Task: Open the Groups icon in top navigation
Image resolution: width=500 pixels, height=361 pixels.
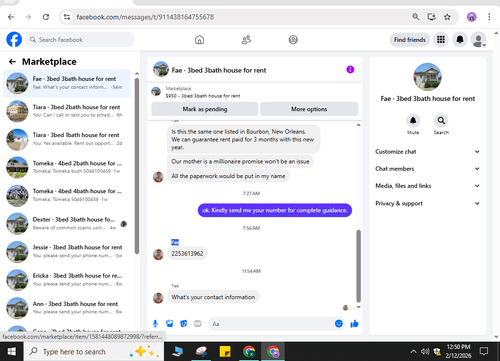Action: pos(293,40)
